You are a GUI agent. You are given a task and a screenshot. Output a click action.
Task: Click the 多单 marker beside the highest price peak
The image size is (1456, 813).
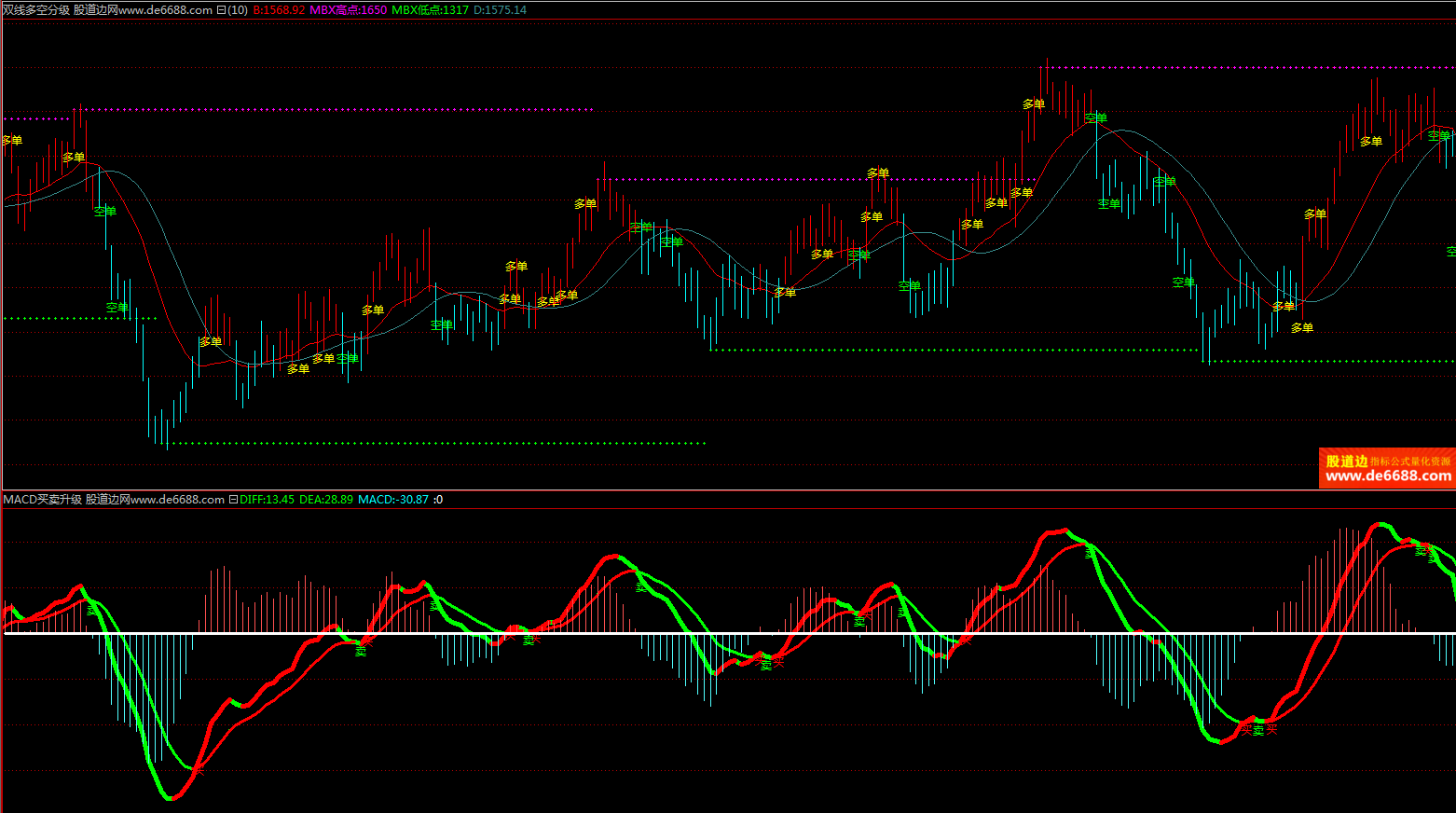click(1033, 104)
